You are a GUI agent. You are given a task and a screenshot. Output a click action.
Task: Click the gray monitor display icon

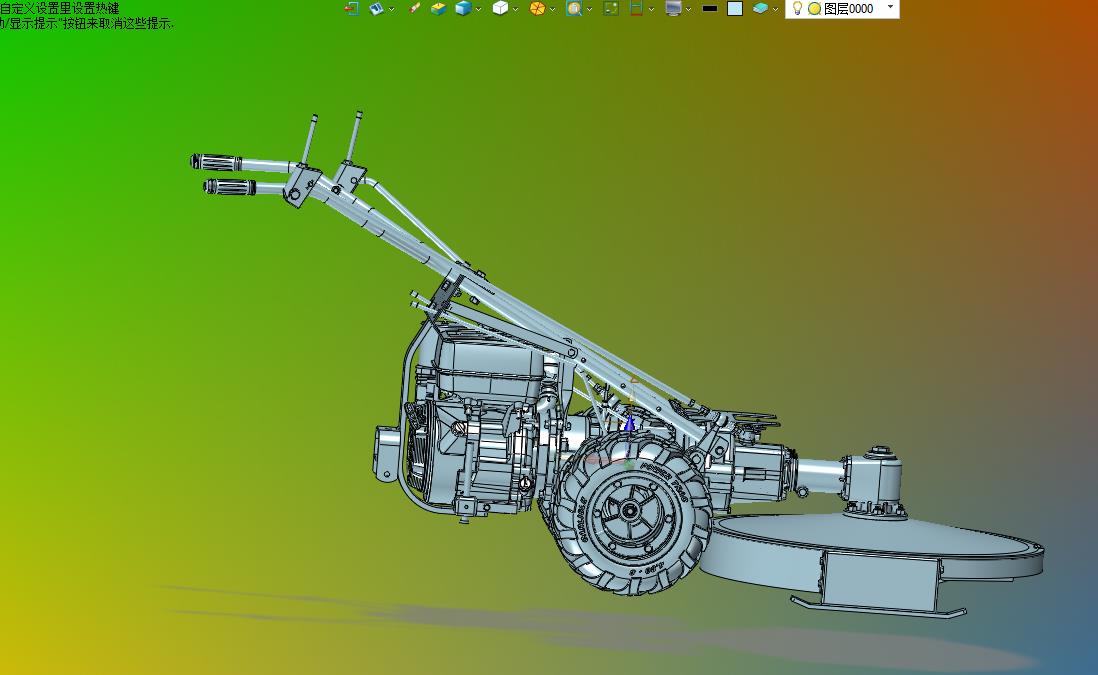point(674,8)
